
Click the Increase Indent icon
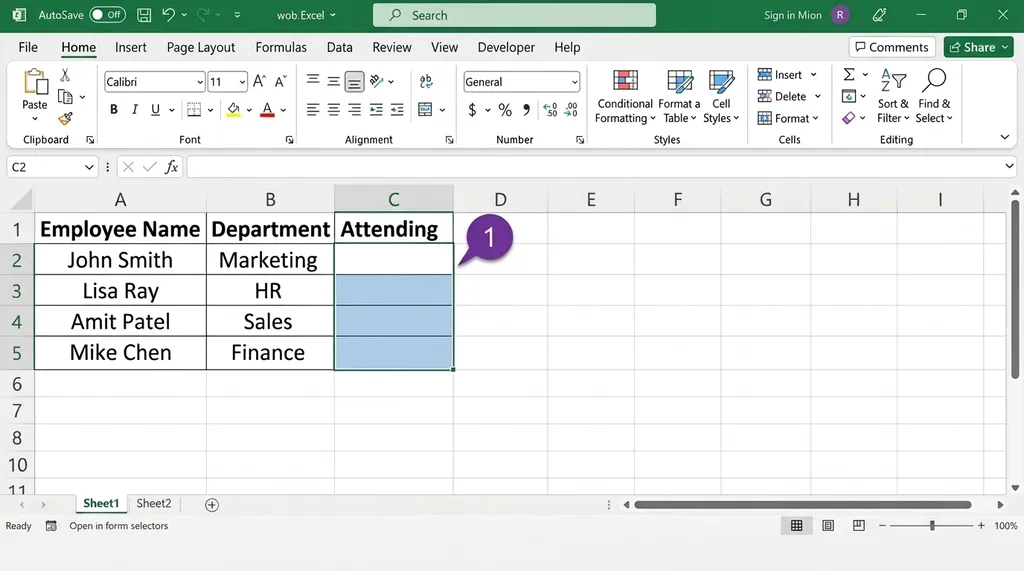click(397, 110)
